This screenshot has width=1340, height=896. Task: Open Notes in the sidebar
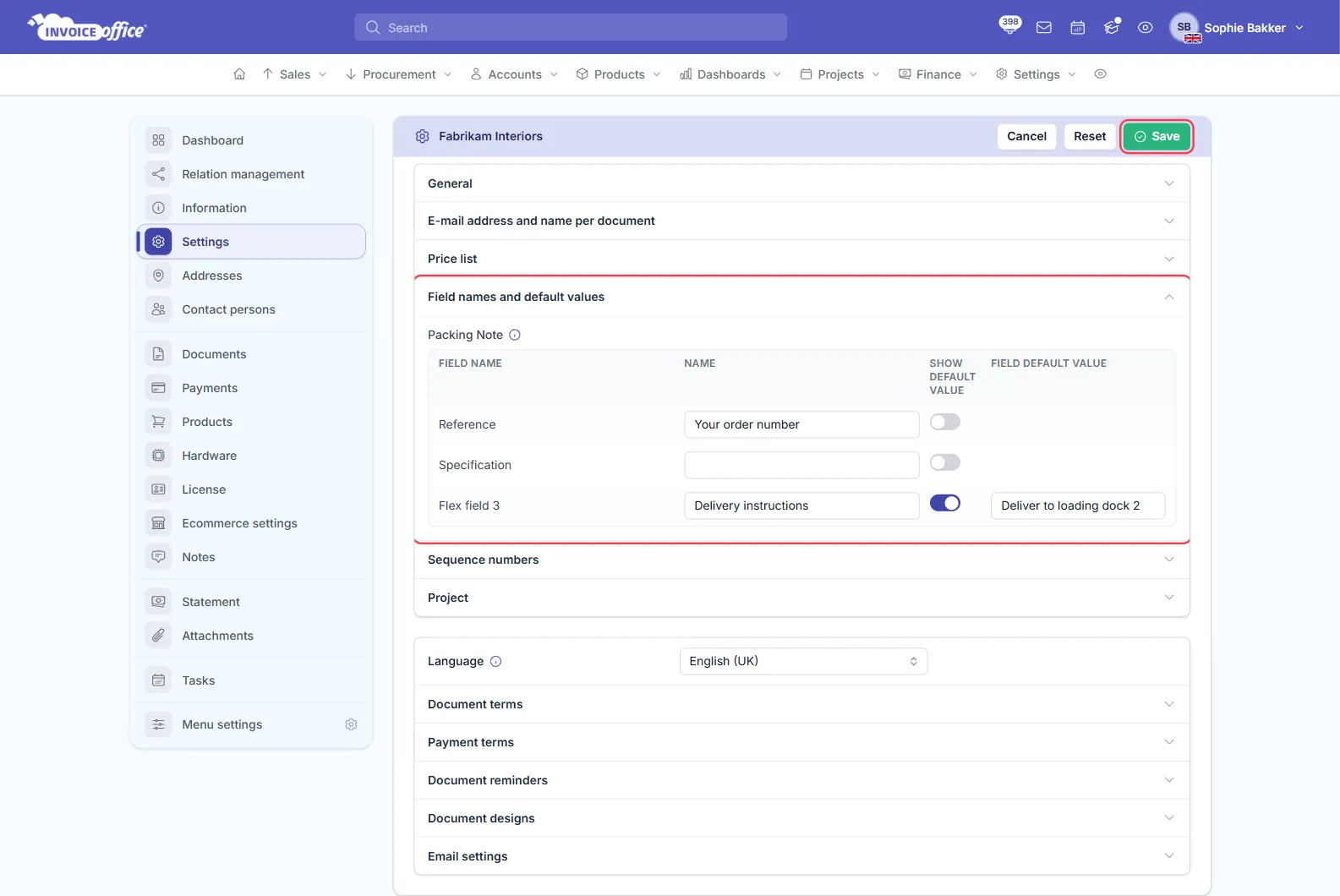[251, 557]
